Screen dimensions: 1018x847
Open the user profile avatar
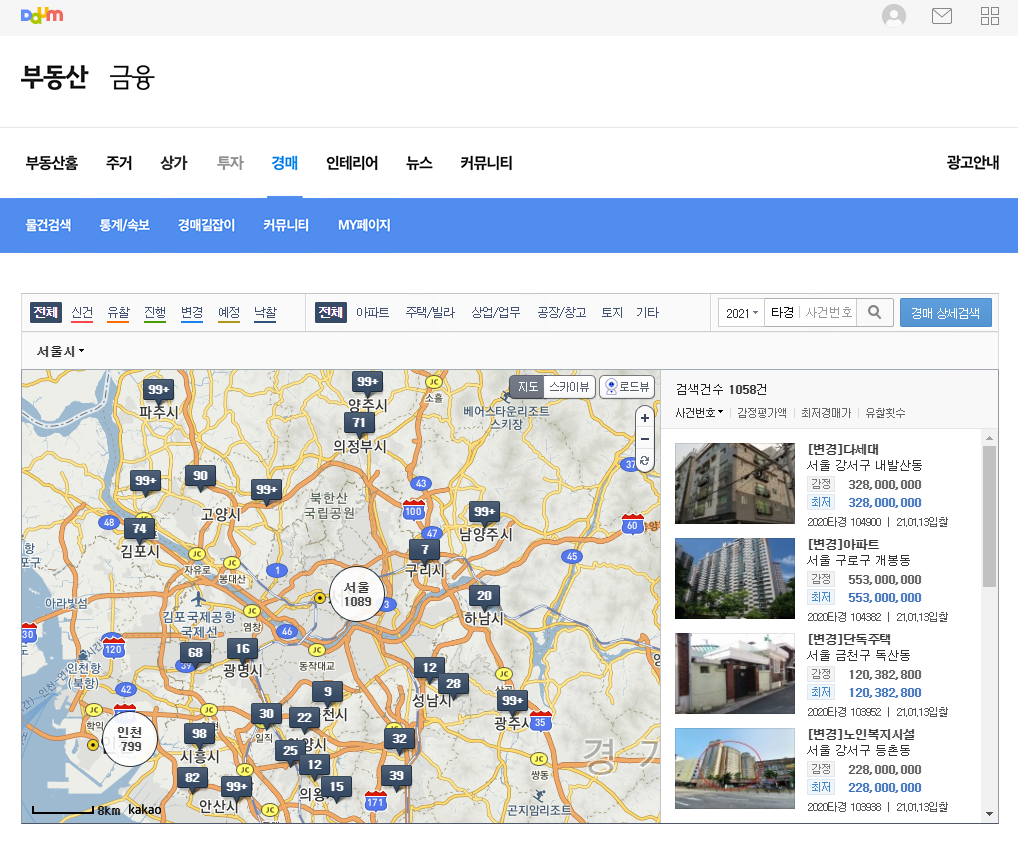tap(893, 16)
